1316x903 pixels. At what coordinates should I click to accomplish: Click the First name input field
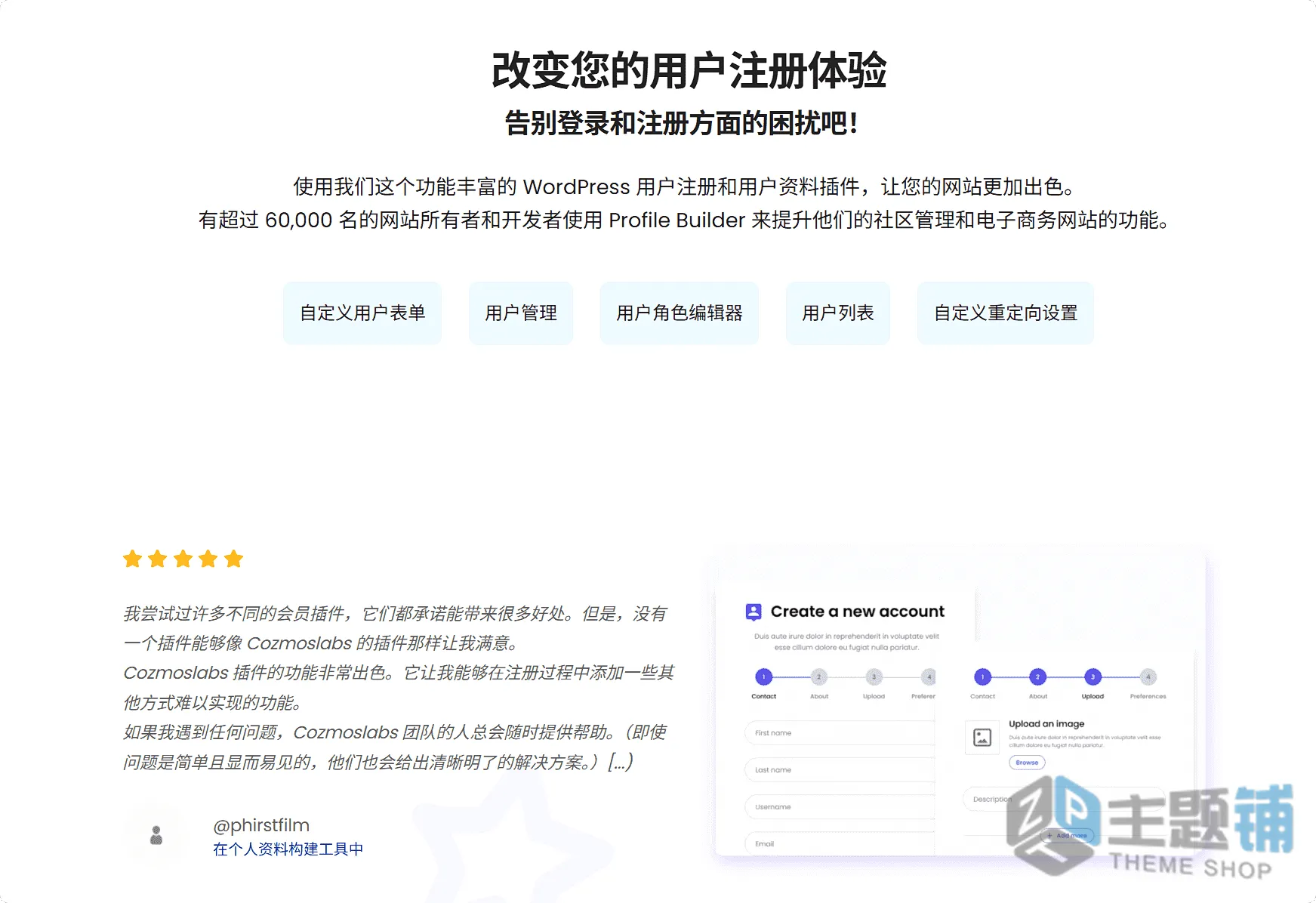(x=840, y=733)
